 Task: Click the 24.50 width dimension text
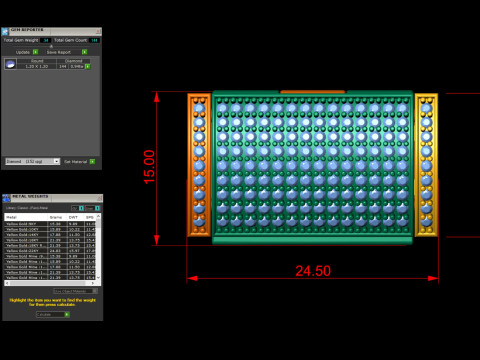313,271
